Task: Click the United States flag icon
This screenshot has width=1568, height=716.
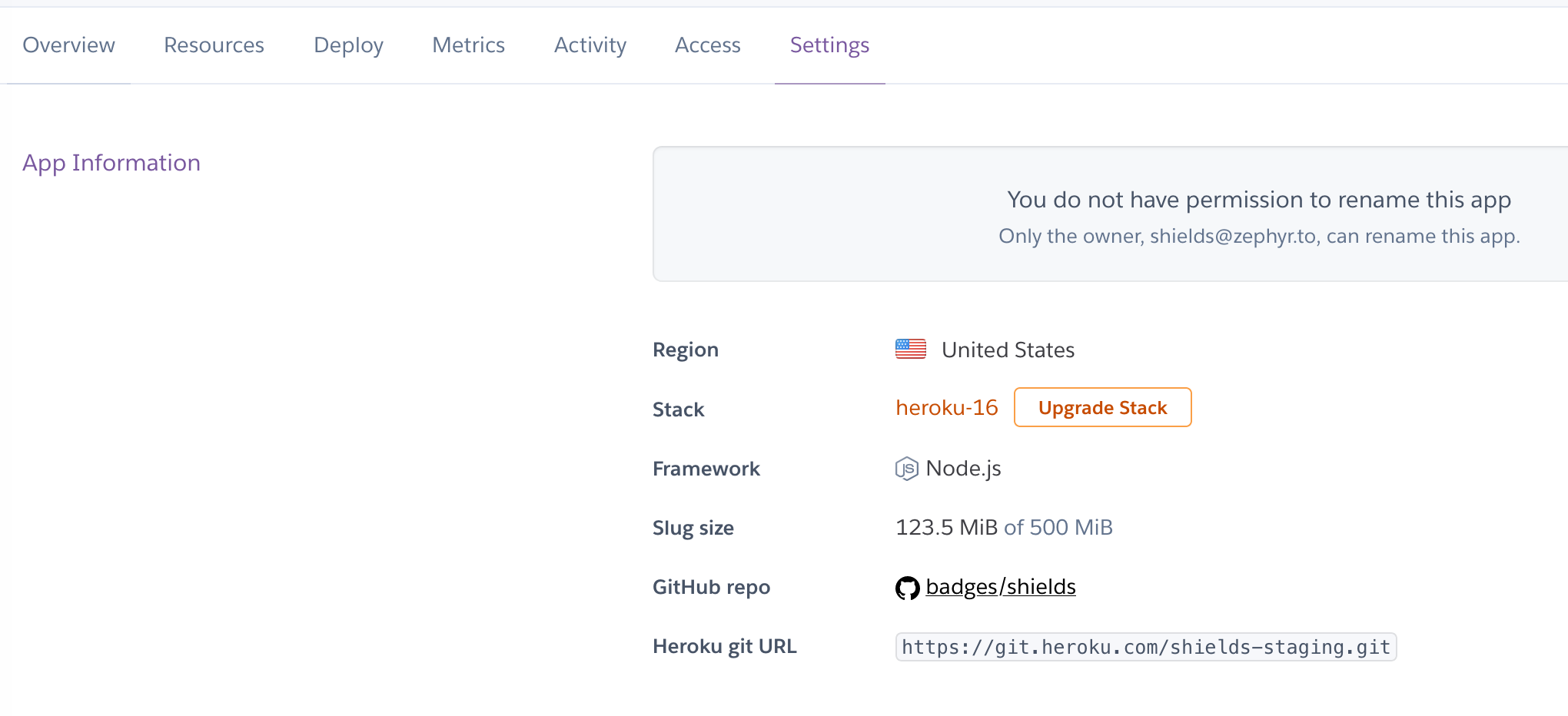Action: (x=910, y=350)
